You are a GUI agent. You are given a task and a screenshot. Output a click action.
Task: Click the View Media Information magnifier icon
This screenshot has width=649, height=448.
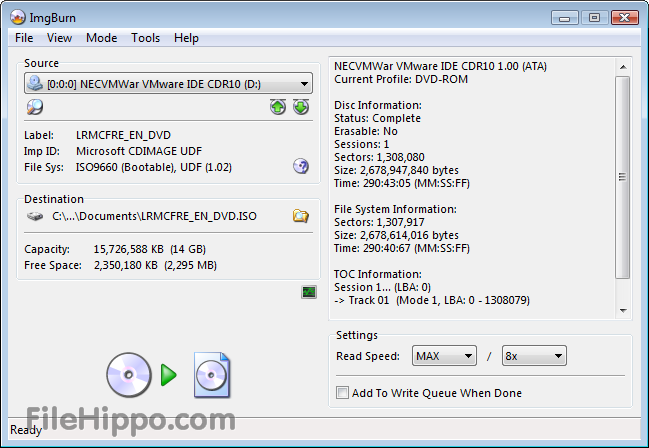[x=35, y=107]
